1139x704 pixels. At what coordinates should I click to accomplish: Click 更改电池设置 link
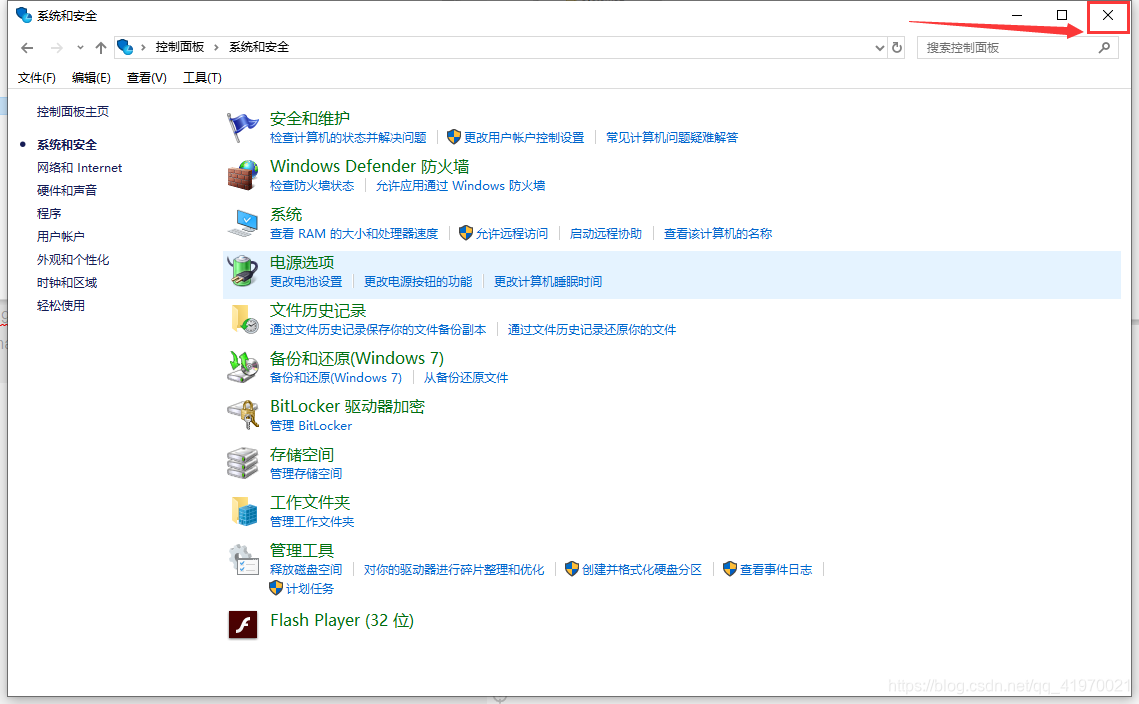pyautogui.click(x=306, y=282)
